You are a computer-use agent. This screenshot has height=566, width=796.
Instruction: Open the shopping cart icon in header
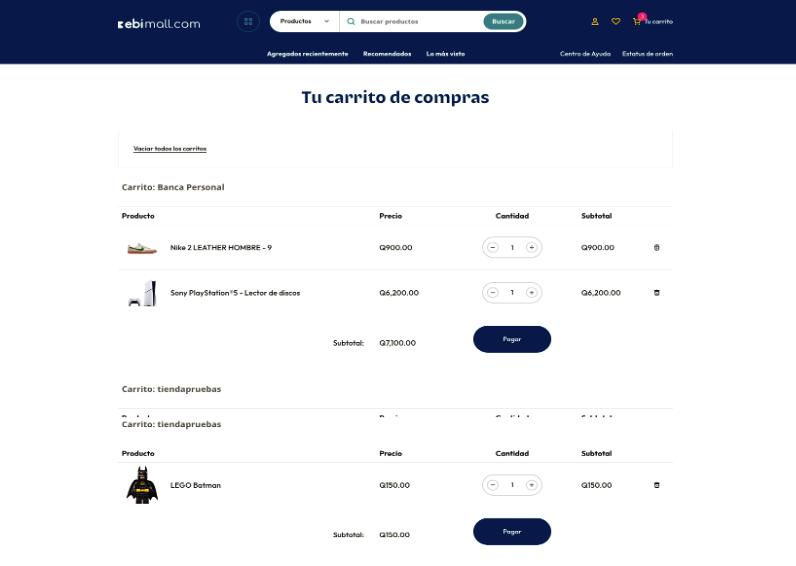(x=637, y=21)
